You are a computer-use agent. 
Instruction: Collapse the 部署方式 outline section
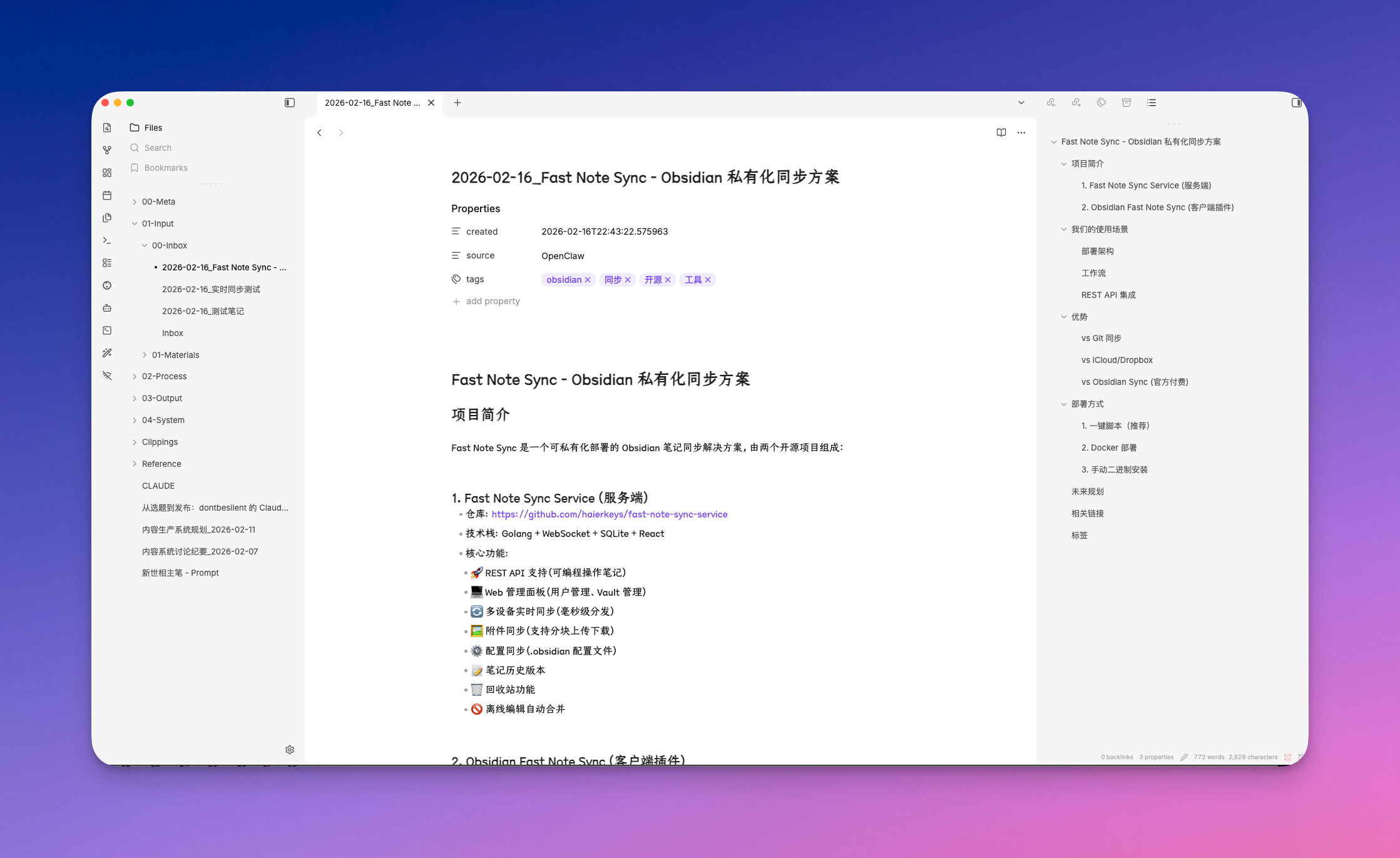(x=1064, y=404)
